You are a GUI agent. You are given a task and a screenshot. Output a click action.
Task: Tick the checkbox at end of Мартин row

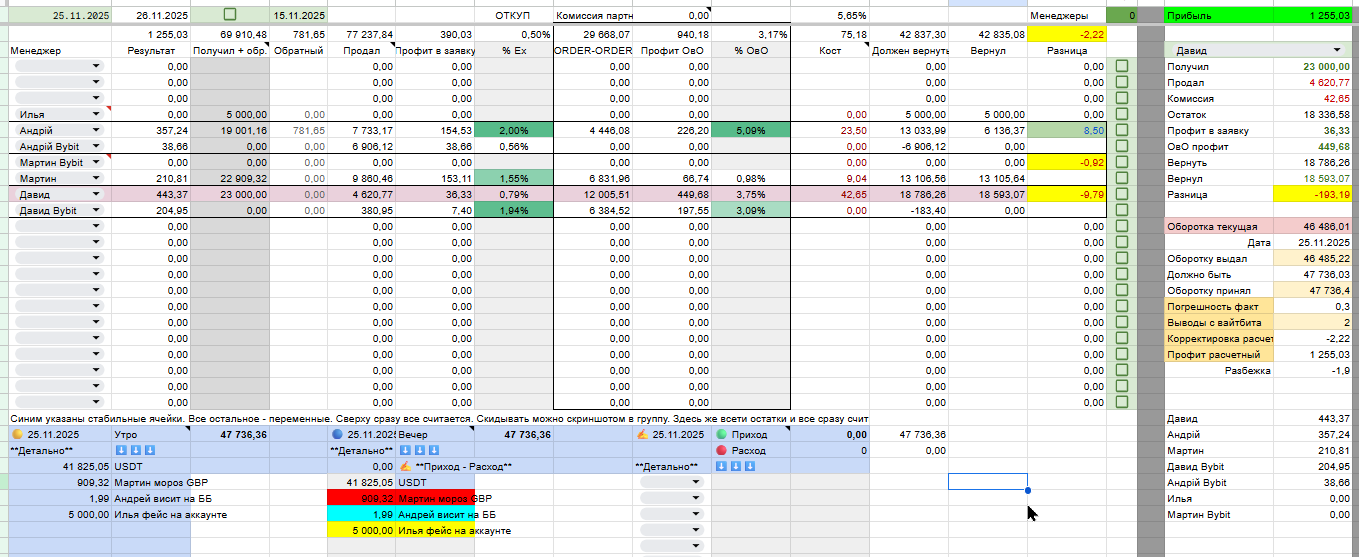(1121, 178)
